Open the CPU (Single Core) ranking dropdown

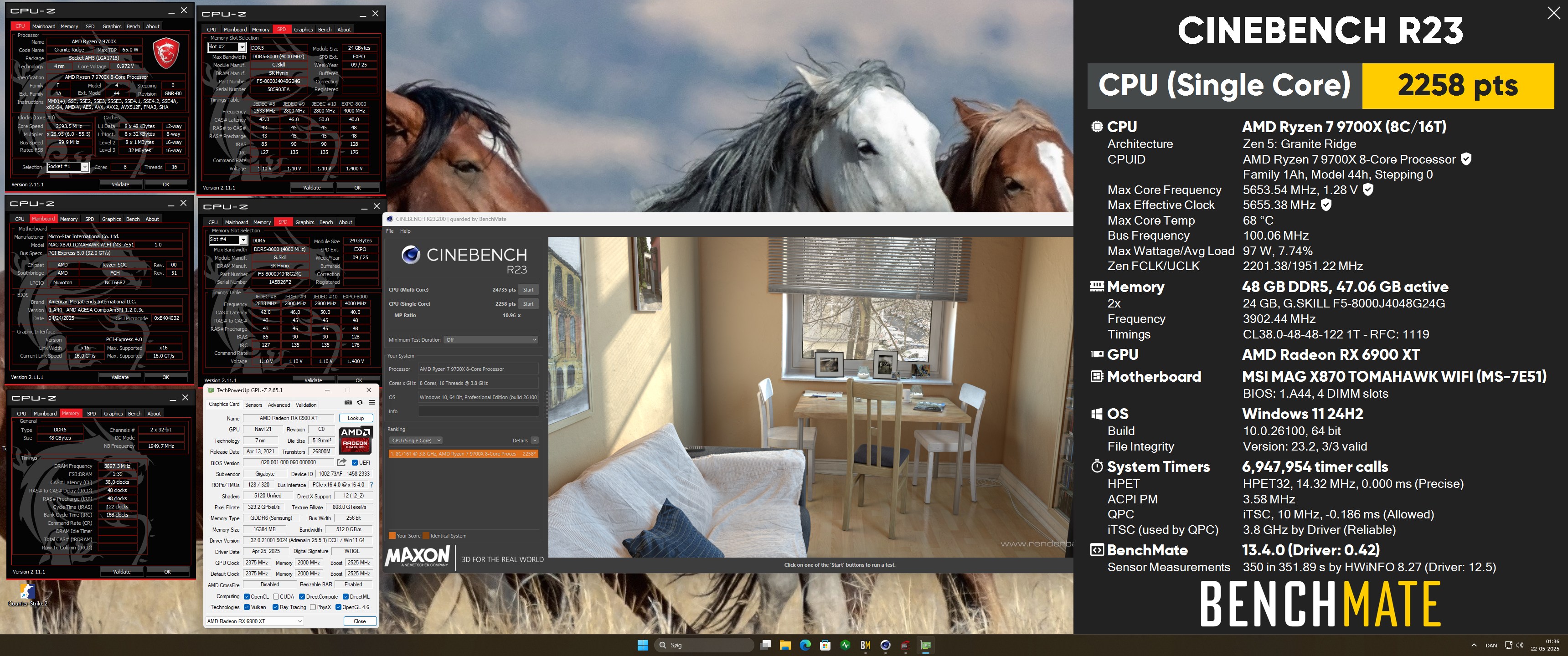click(416, 441)
